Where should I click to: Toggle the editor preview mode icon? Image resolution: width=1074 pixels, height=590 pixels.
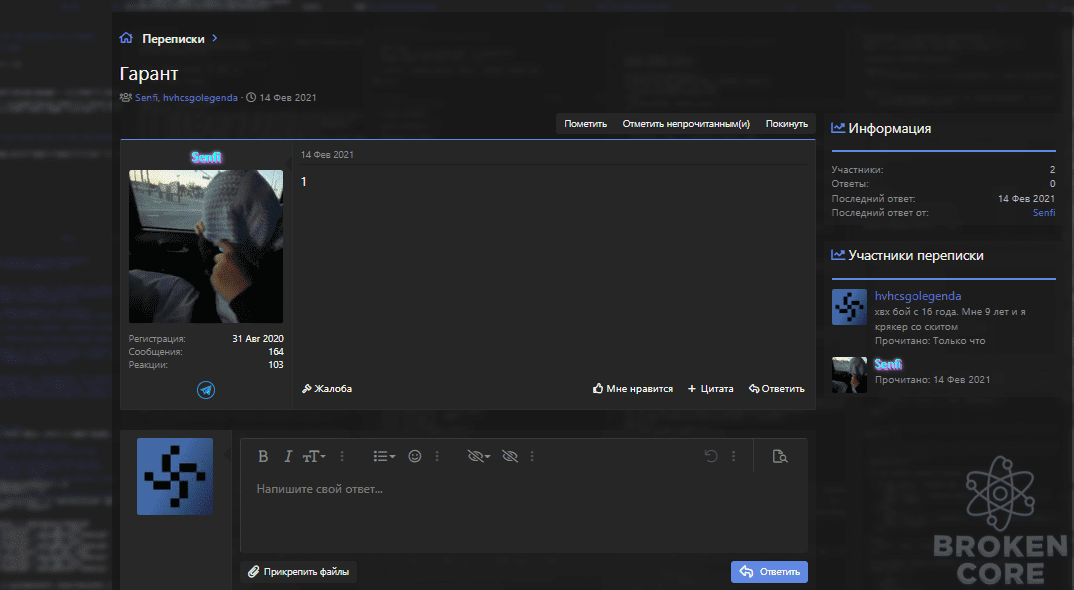[x=780, y=456]
